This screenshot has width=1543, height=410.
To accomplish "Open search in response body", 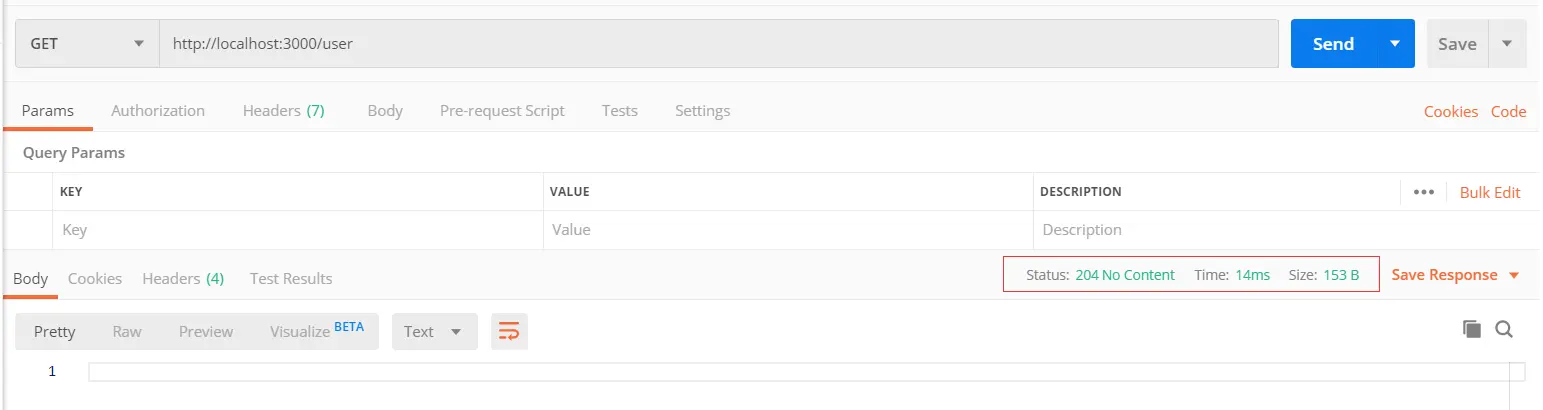I will (x=1504, y=329).
